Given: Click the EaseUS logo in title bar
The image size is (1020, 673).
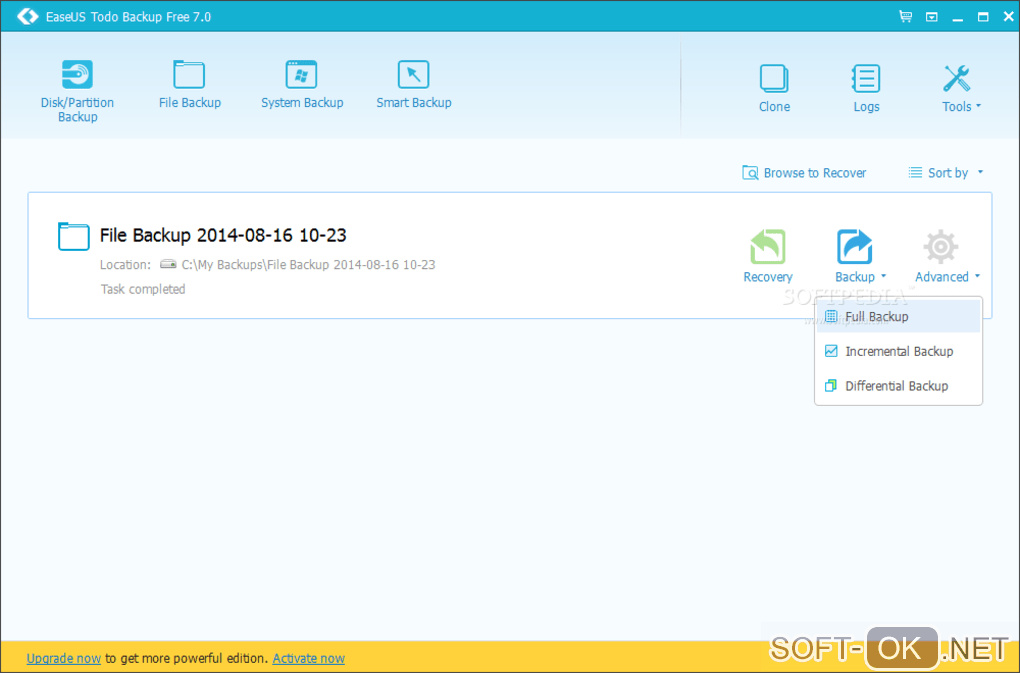Looking at the screenshot, I should [27, 16].
